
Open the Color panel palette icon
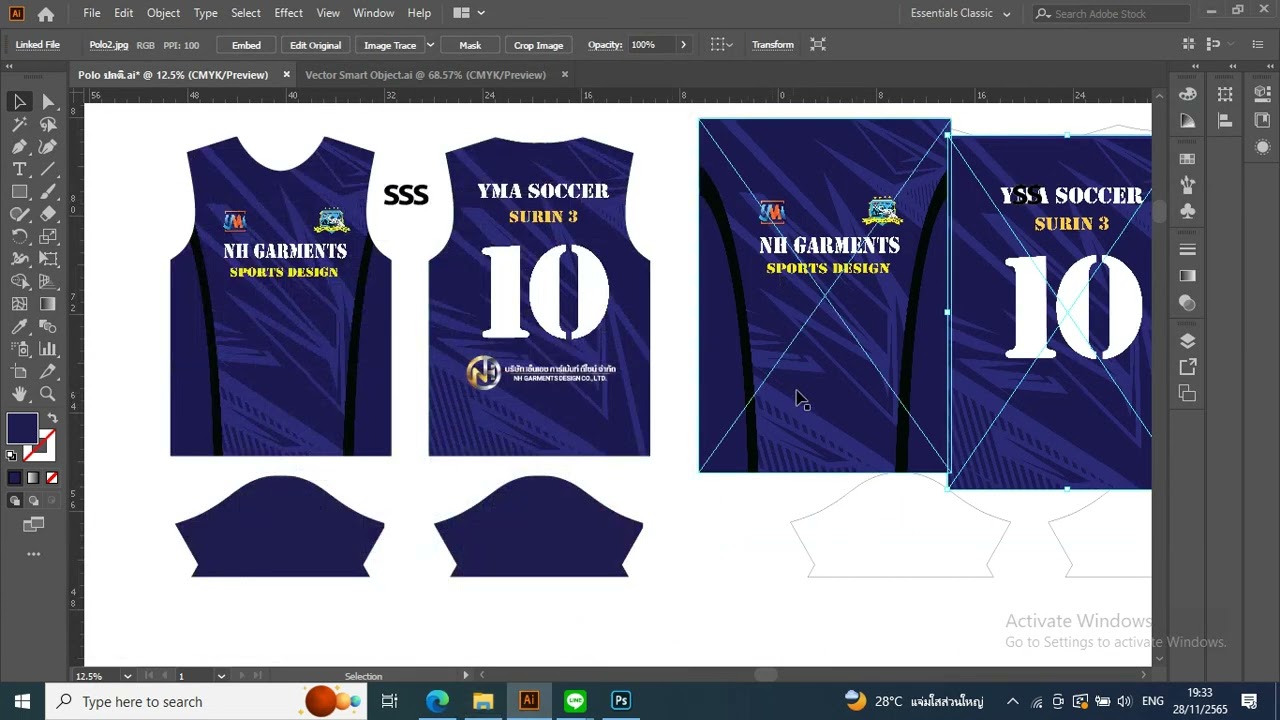point(1188,94)
